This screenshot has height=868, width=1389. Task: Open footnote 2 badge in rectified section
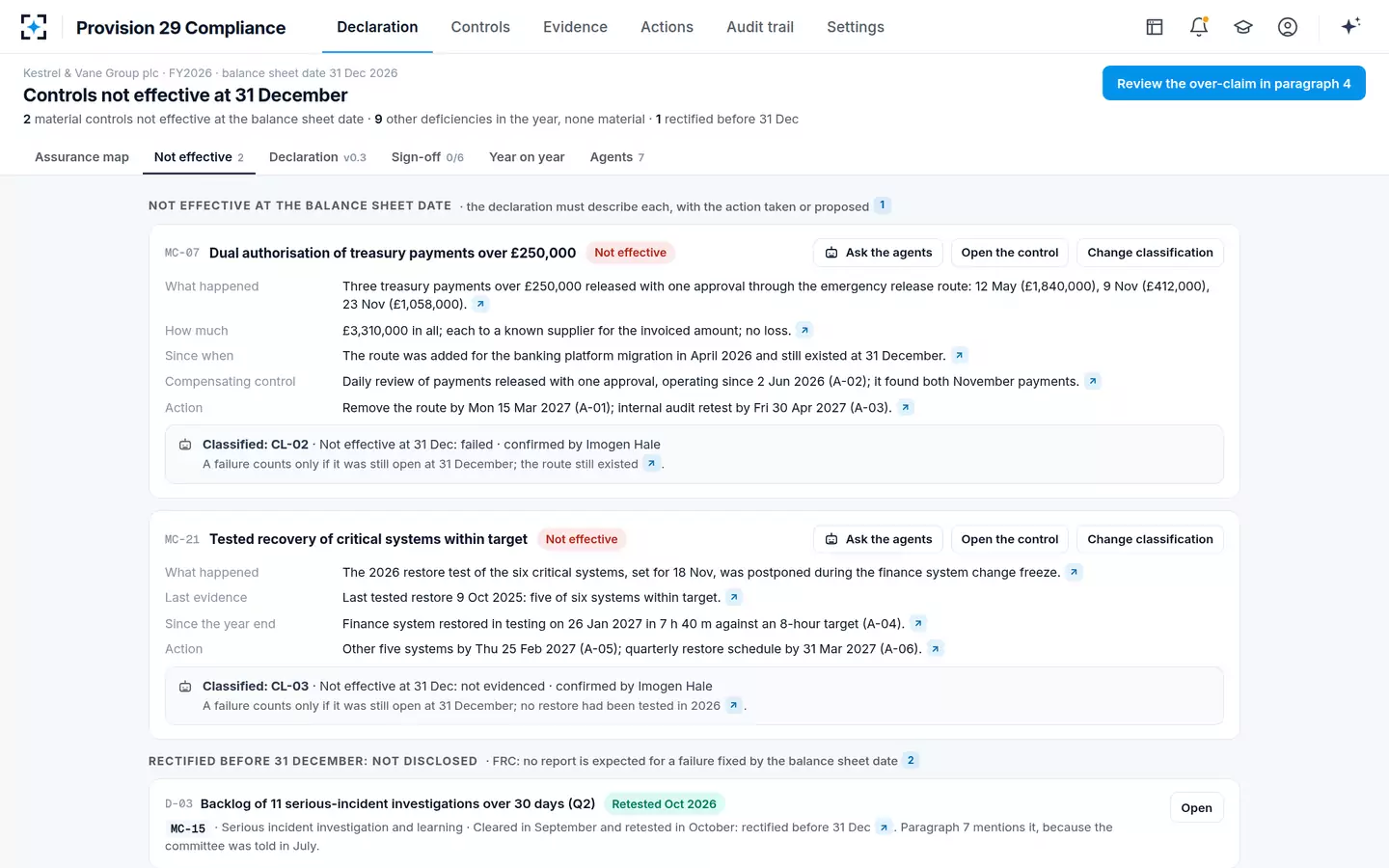coord(911,761)
